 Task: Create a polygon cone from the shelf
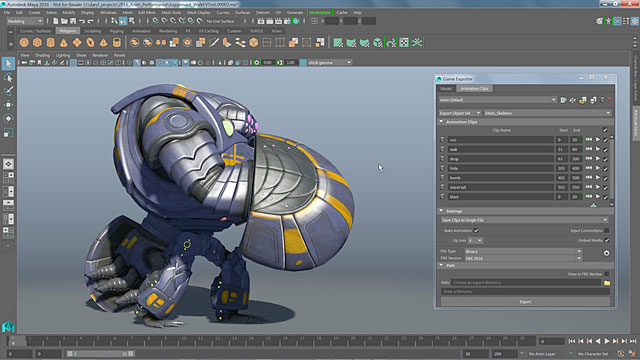64,42
